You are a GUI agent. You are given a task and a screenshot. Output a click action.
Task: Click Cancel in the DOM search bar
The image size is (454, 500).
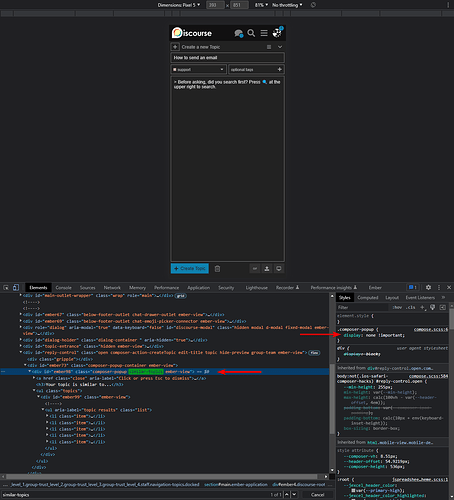(x=317, y=495)
